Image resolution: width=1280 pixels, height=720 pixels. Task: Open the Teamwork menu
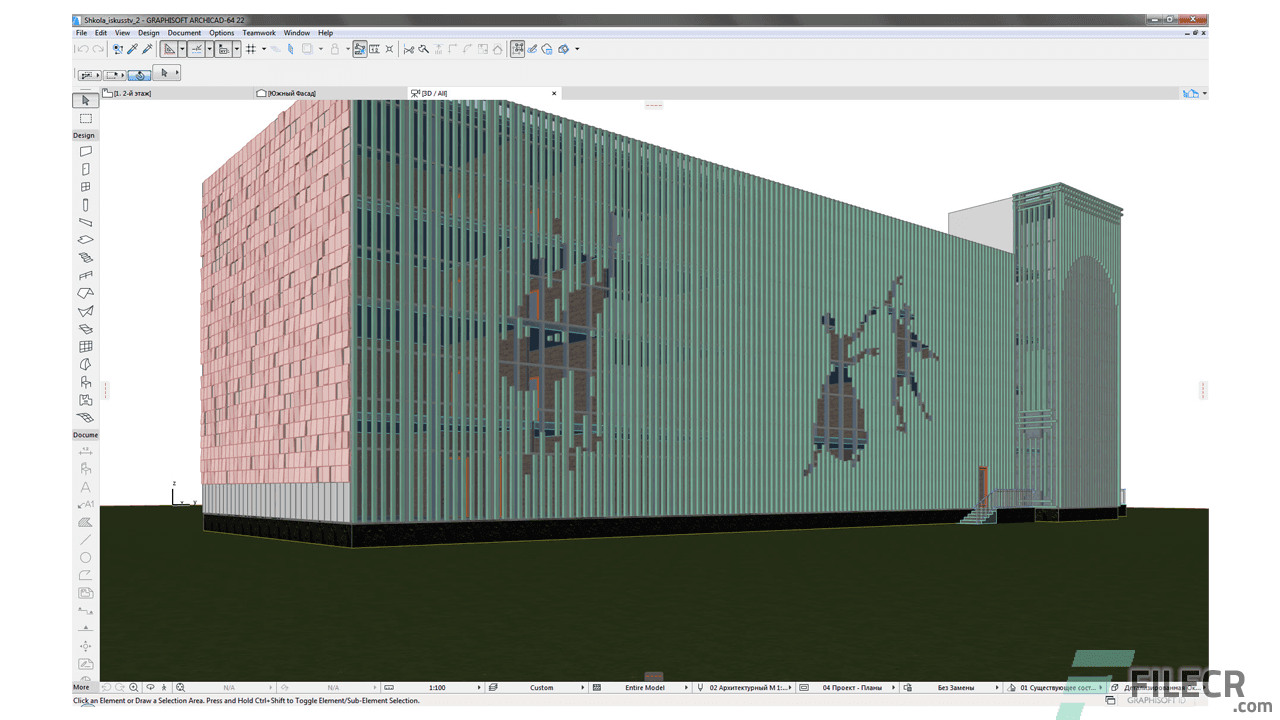(259, 32)
